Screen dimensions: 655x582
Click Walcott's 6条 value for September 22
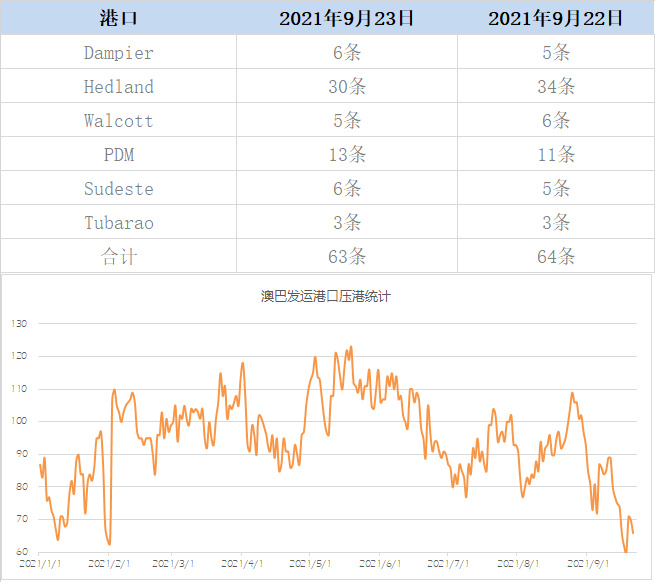pyautogui.click(x=556, y=121)
